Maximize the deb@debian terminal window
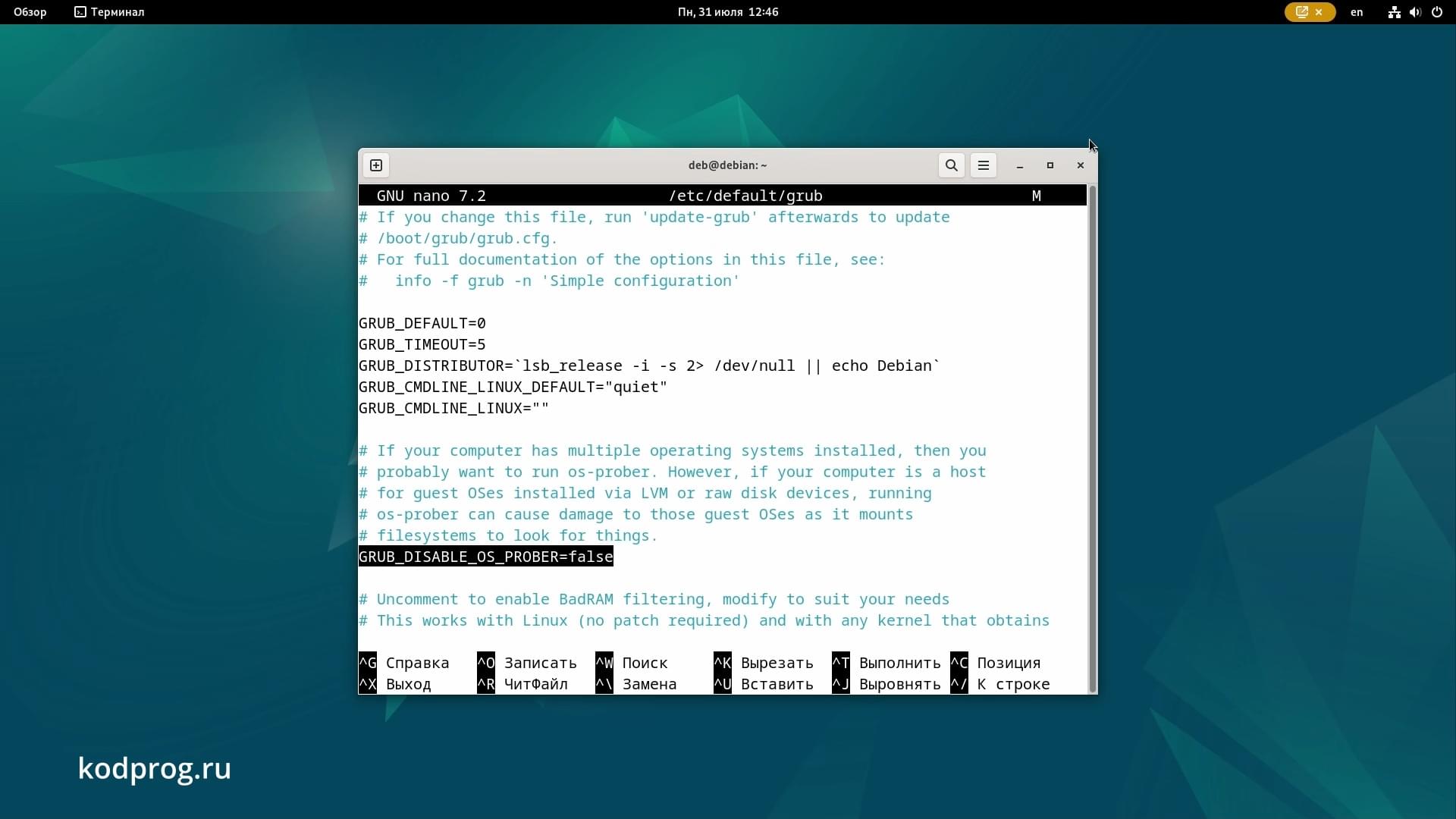Screen dimensions: 1456x819 [x=1050, y=165]
